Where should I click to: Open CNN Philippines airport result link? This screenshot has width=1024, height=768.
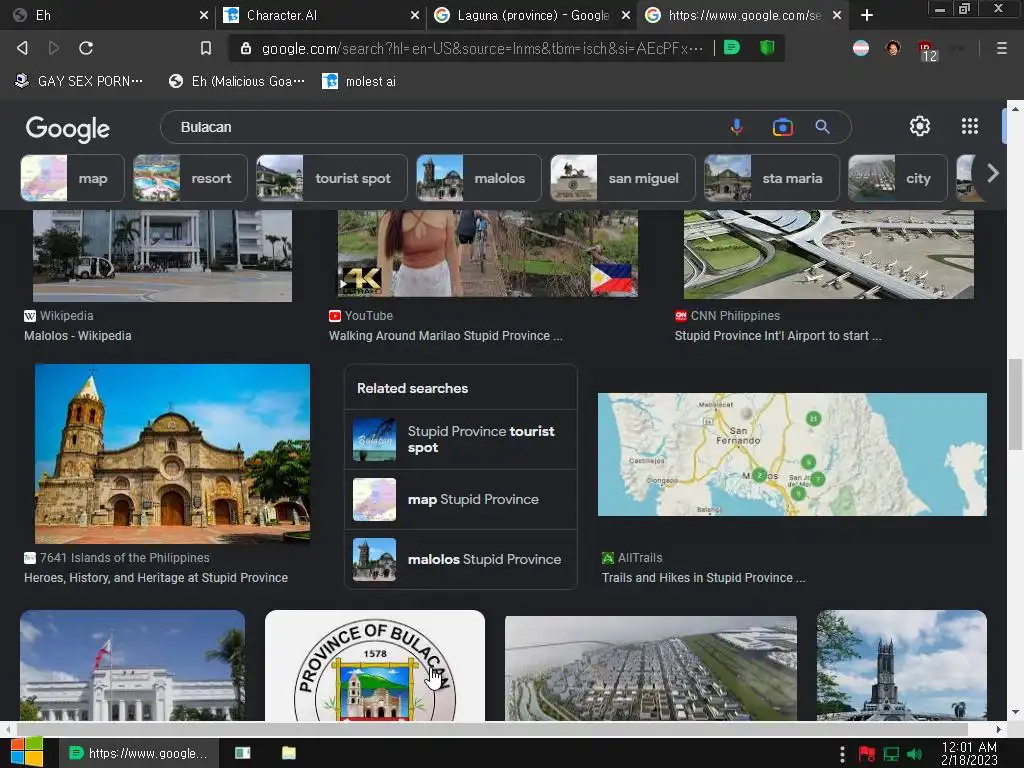click(x=778, y=336)
